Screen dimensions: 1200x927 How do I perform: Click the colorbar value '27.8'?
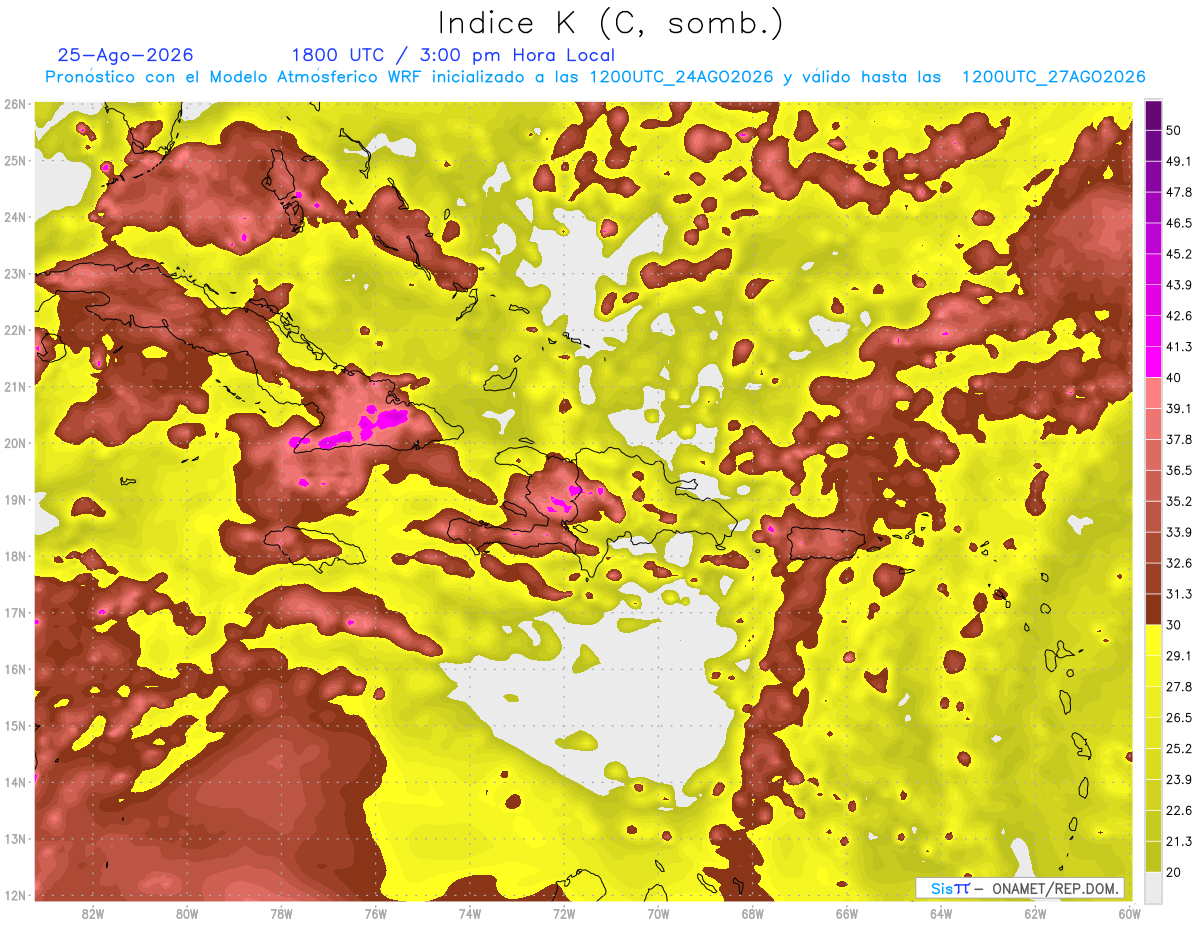tap(1180, 687)
